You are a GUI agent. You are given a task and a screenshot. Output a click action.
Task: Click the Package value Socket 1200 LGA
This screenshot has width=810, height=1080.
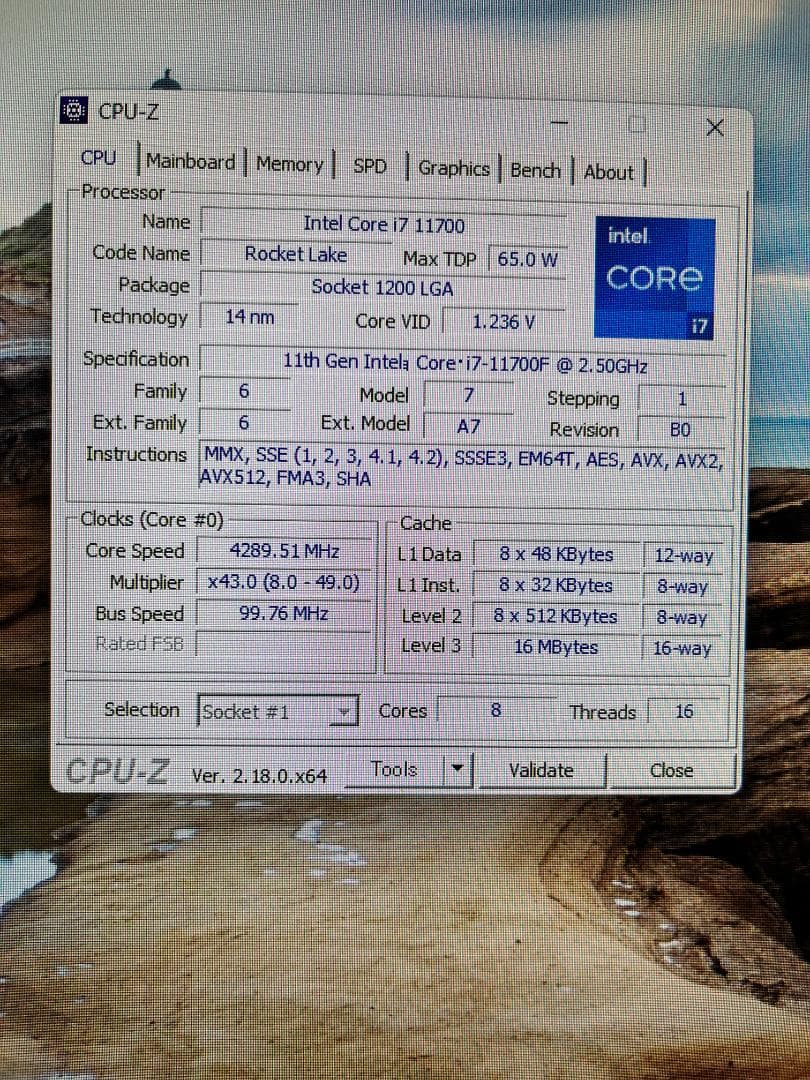click(x=383, y=287)
